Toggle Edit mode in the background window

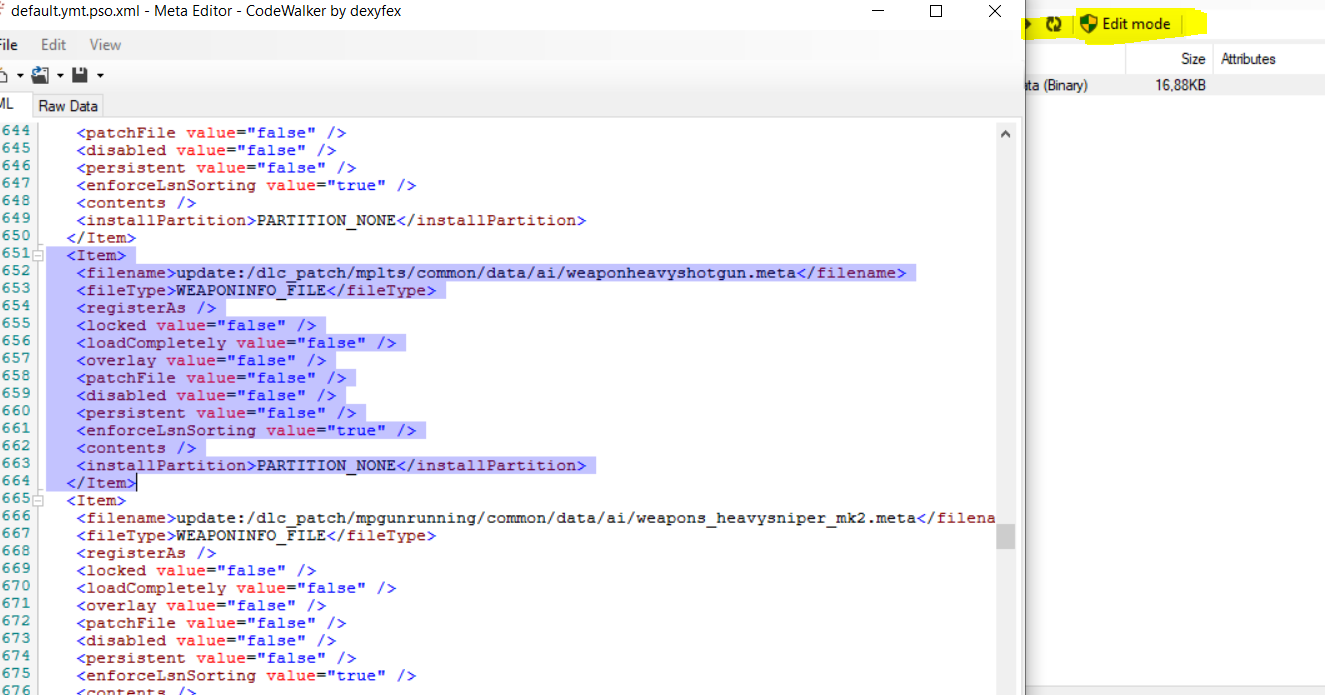tap(1125, 24)
